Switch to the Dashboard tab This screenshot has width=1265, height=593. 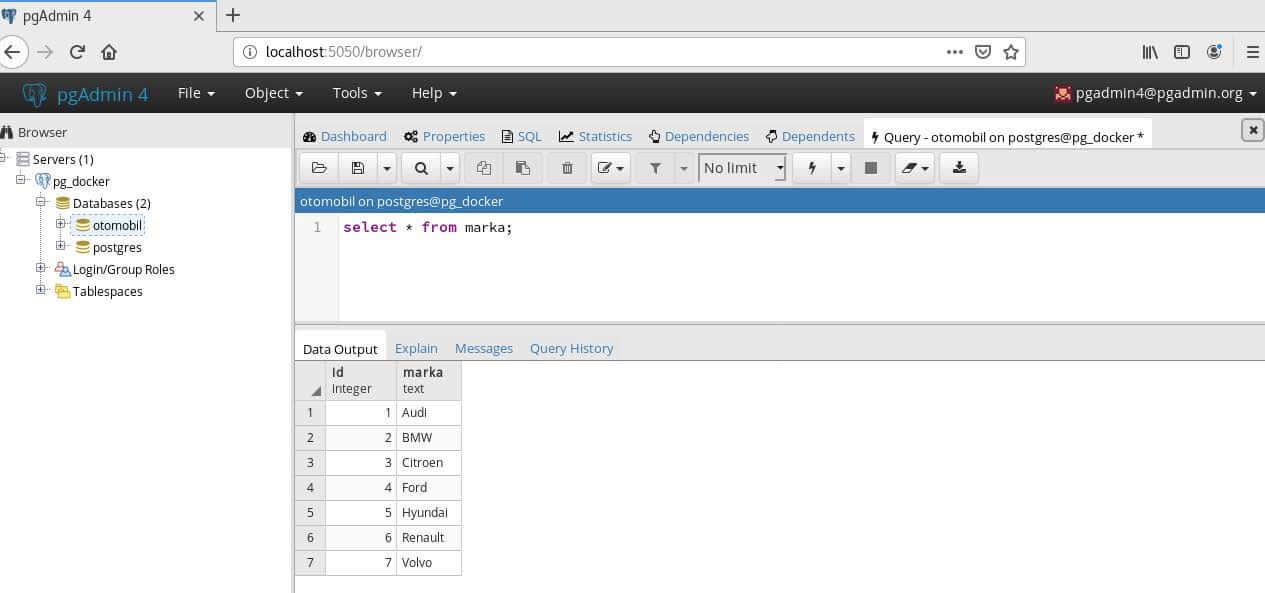tap(345, 136)
